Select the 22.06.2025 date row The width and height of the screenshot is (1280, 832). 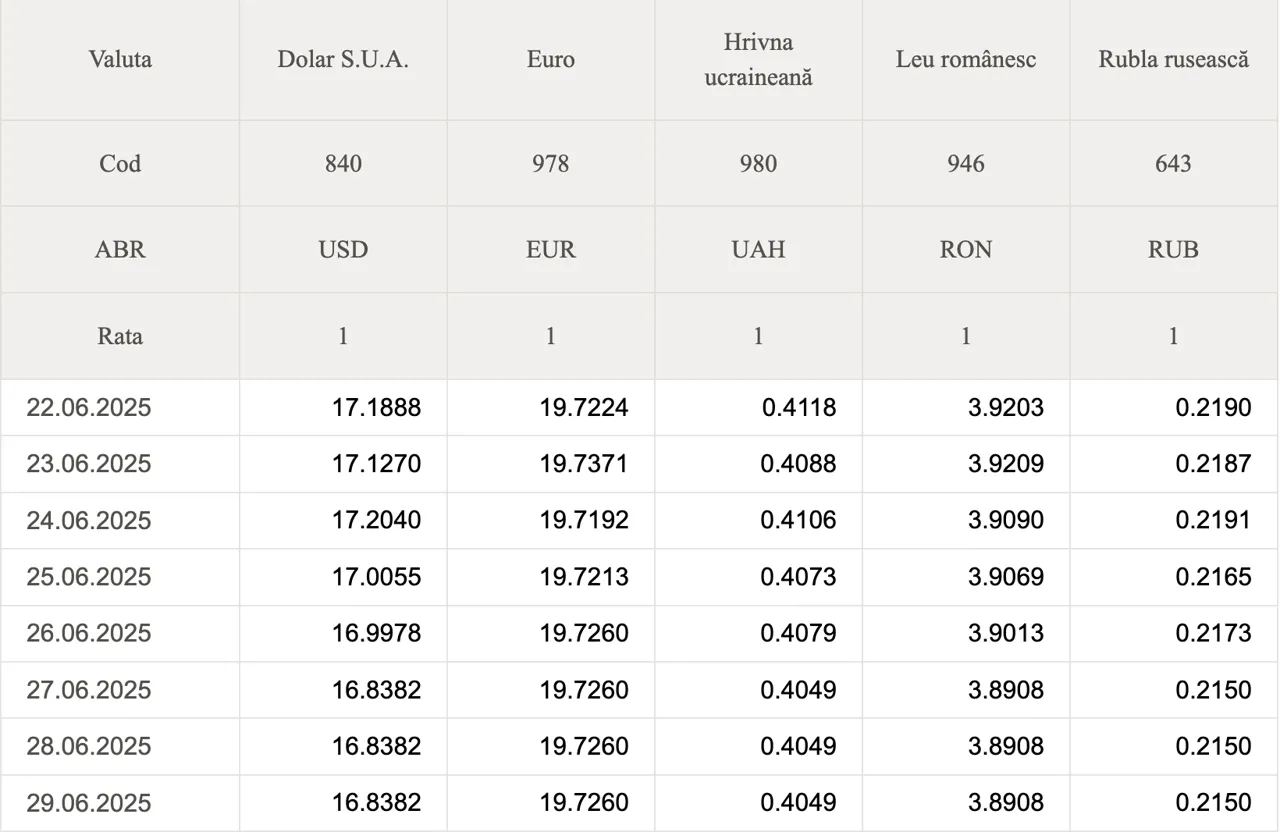(x=89, y=408)
